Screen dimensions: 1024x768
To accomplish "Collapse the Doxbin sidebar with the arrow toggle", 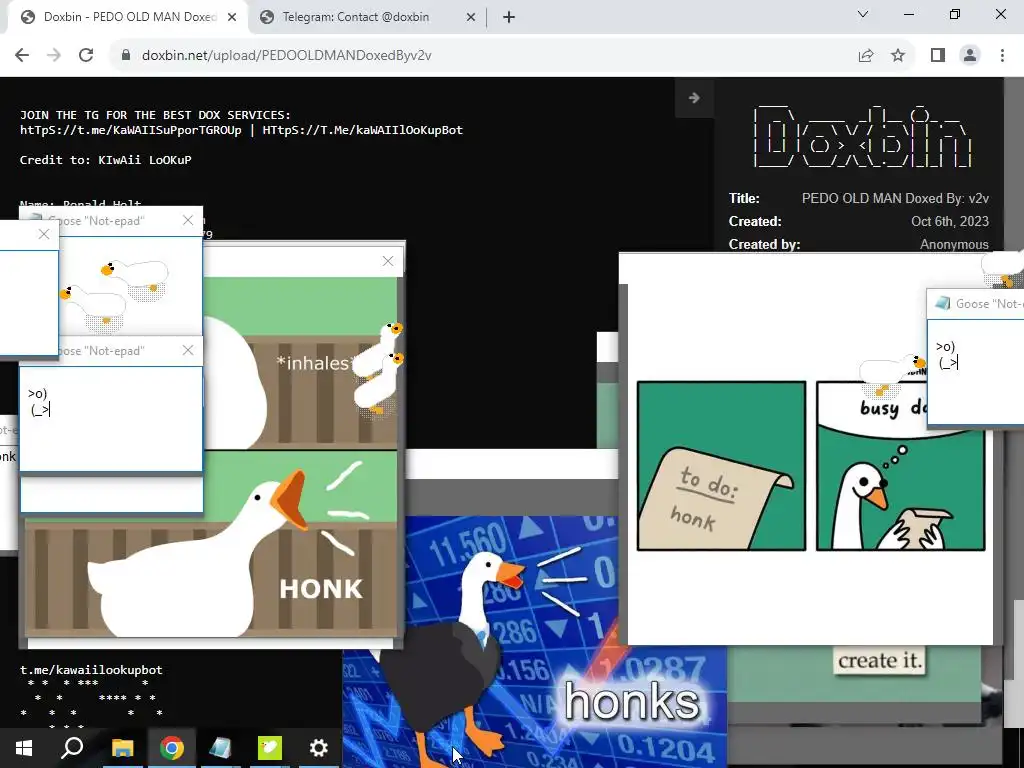I will tap(694, 98).
